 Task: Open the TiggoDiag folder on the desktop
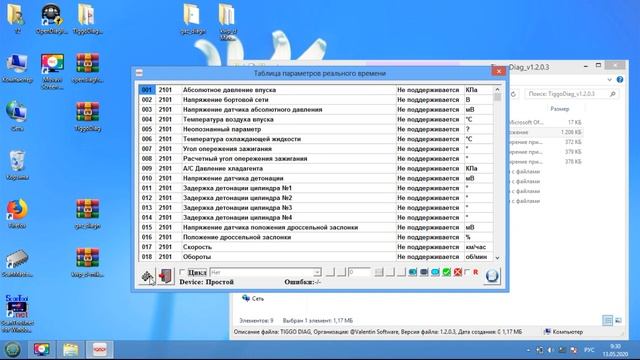(87, 20)
